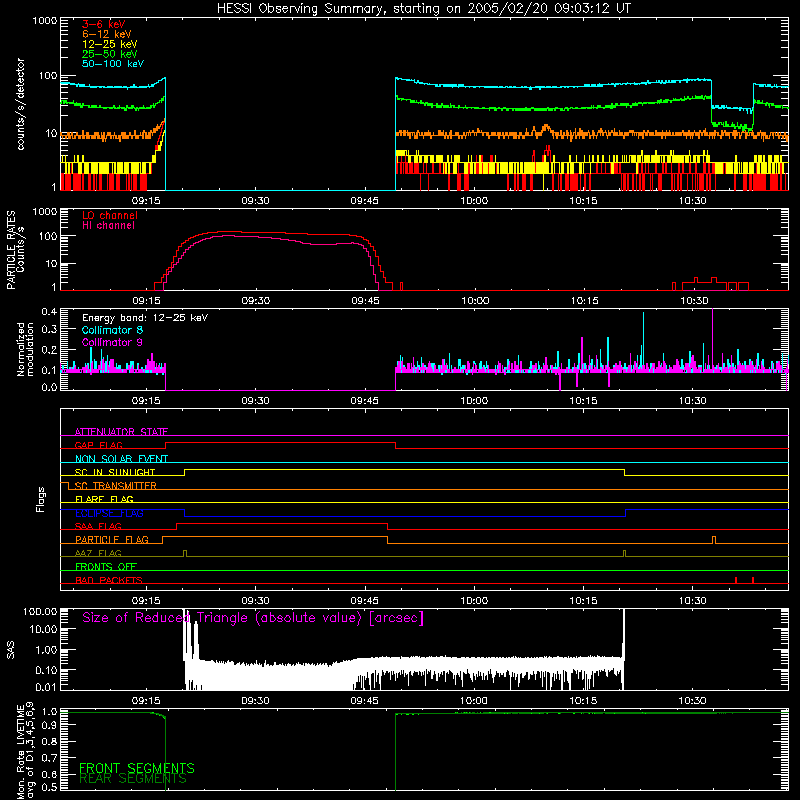Image resolution: width=800 pixels, height=800 pixels.
Task: Select the blue ECLIPSE_FLAG label
Action: click(109, 513)
